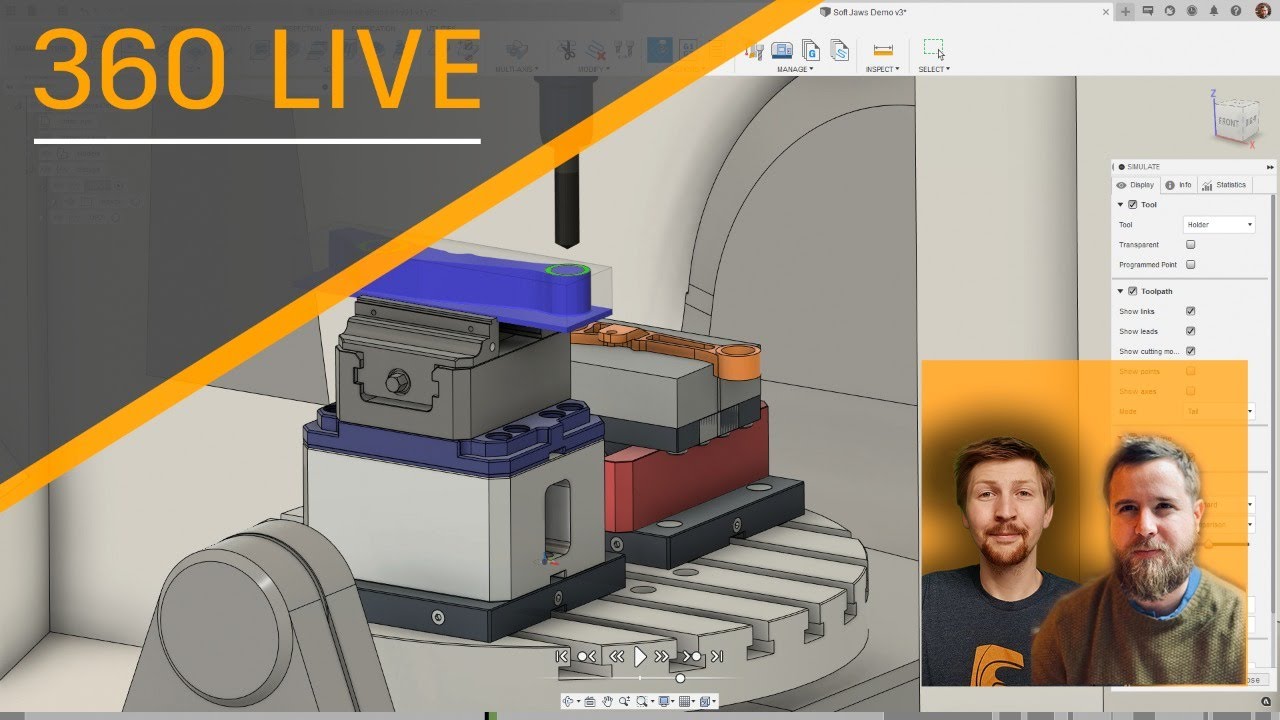
Task: Step the simulation backward
Action: (617, 656)
